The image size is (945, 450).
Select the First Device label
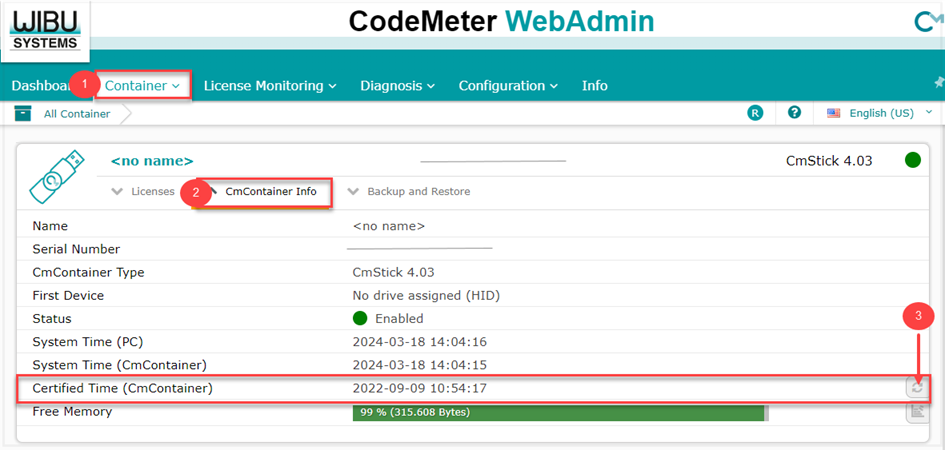(x=68, y=296)
